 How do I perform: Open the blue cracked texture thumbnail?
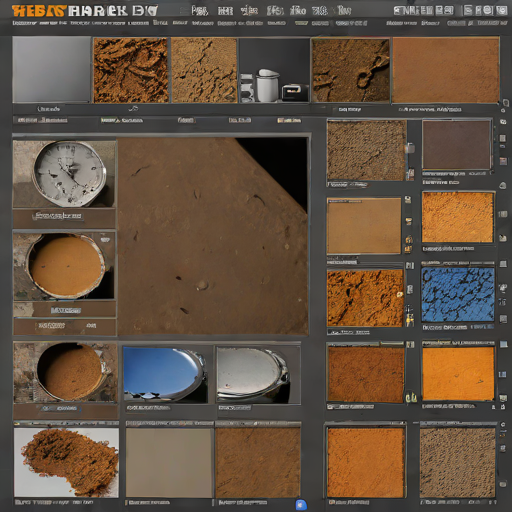458,295
